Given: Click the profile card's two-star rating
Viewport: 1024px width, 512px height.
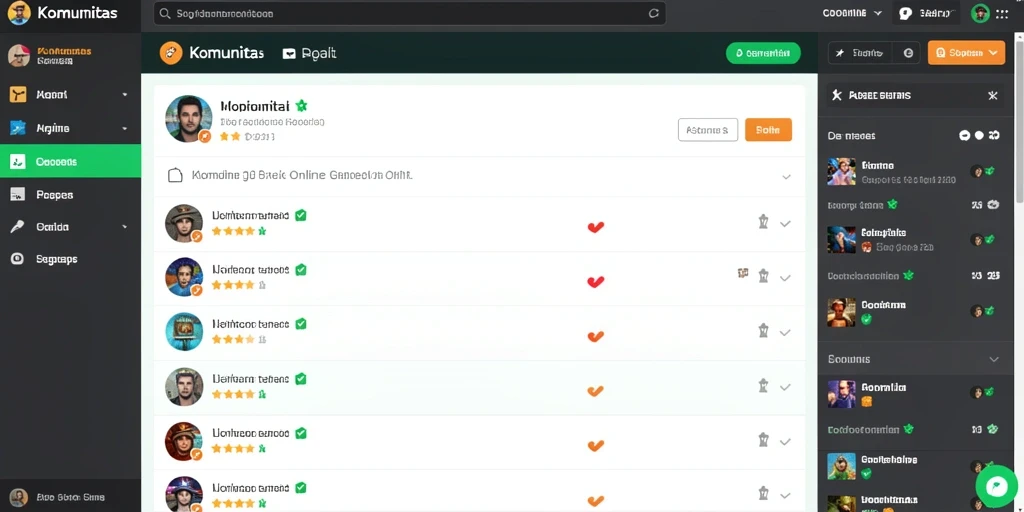Looking at the screenshot, I should [x=230, y=136].
